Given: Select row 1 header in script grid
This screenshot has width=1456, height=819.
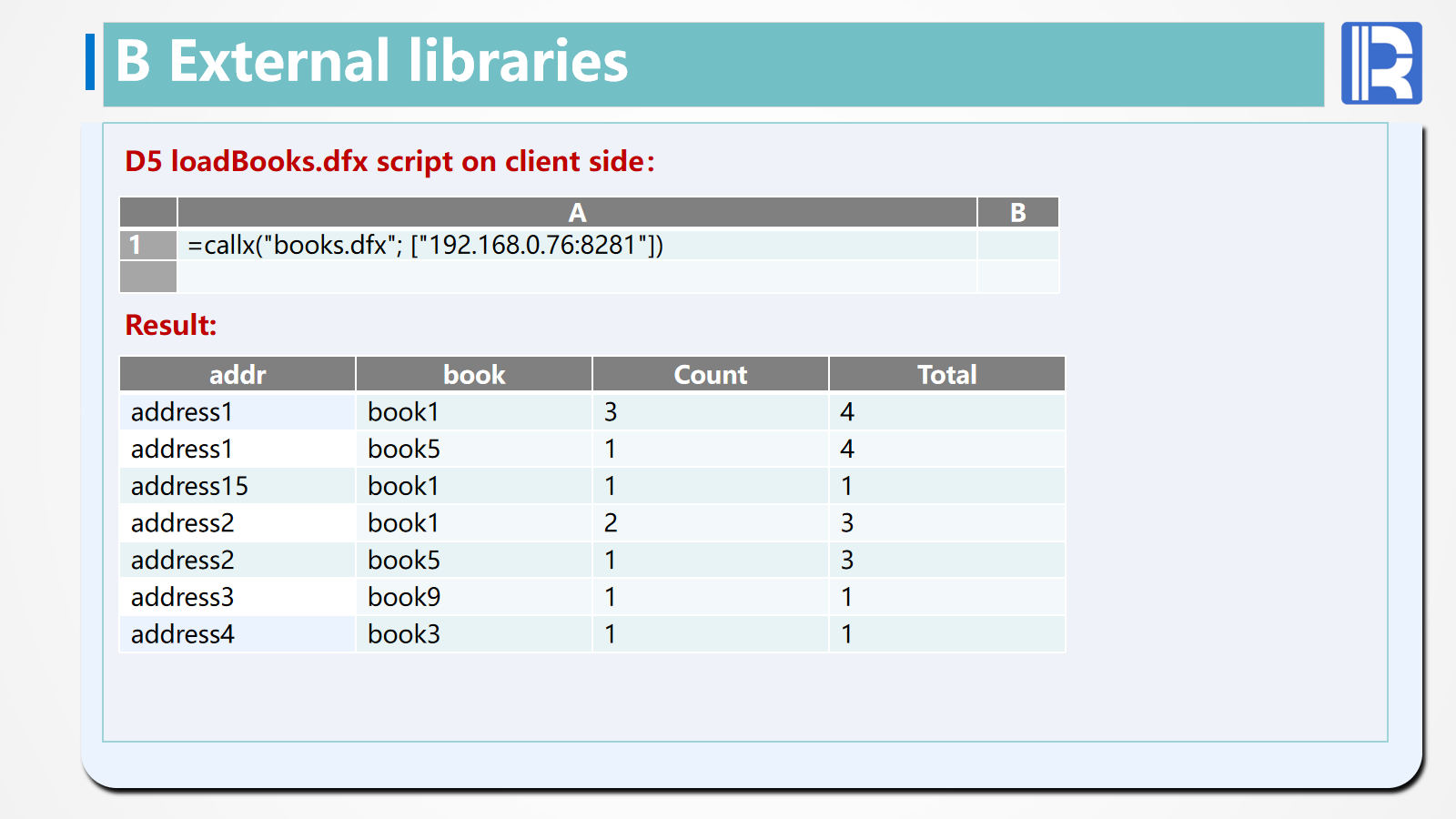Looking at the screenshot, I should click(x=147, y=245).
